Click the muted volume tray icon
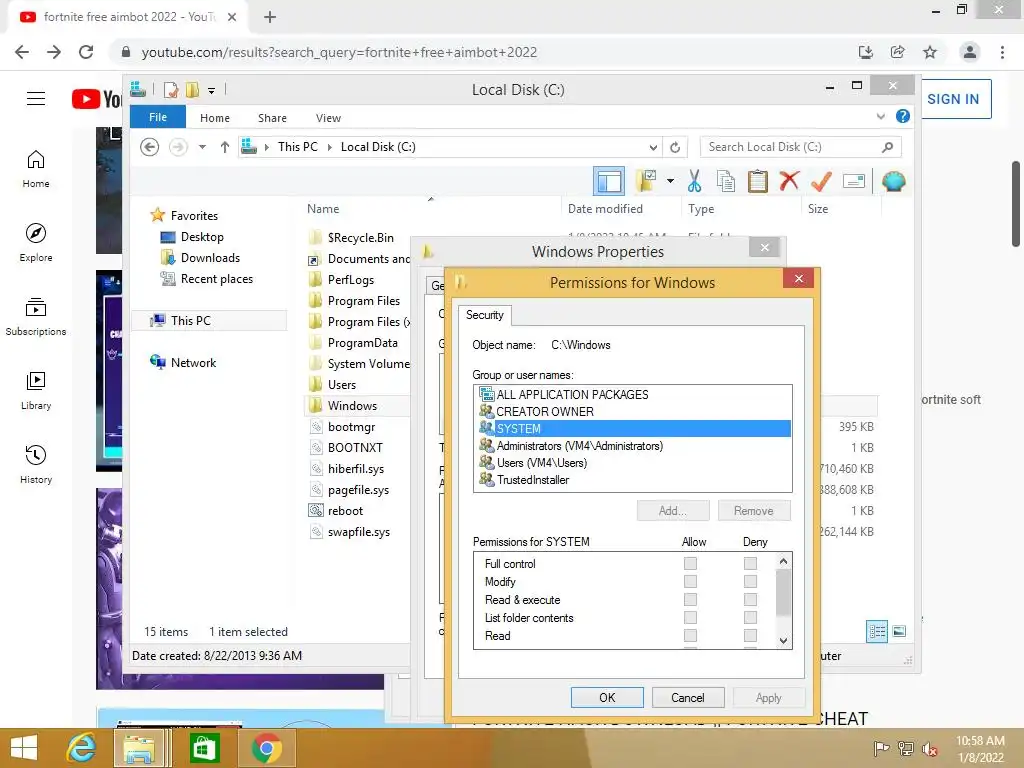 pos(929,749)
